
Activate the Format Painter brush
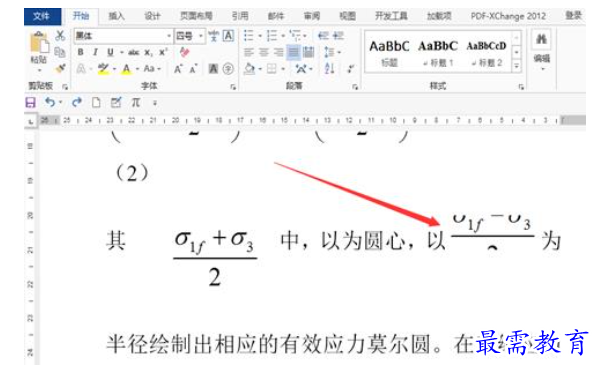pos(60,68)
